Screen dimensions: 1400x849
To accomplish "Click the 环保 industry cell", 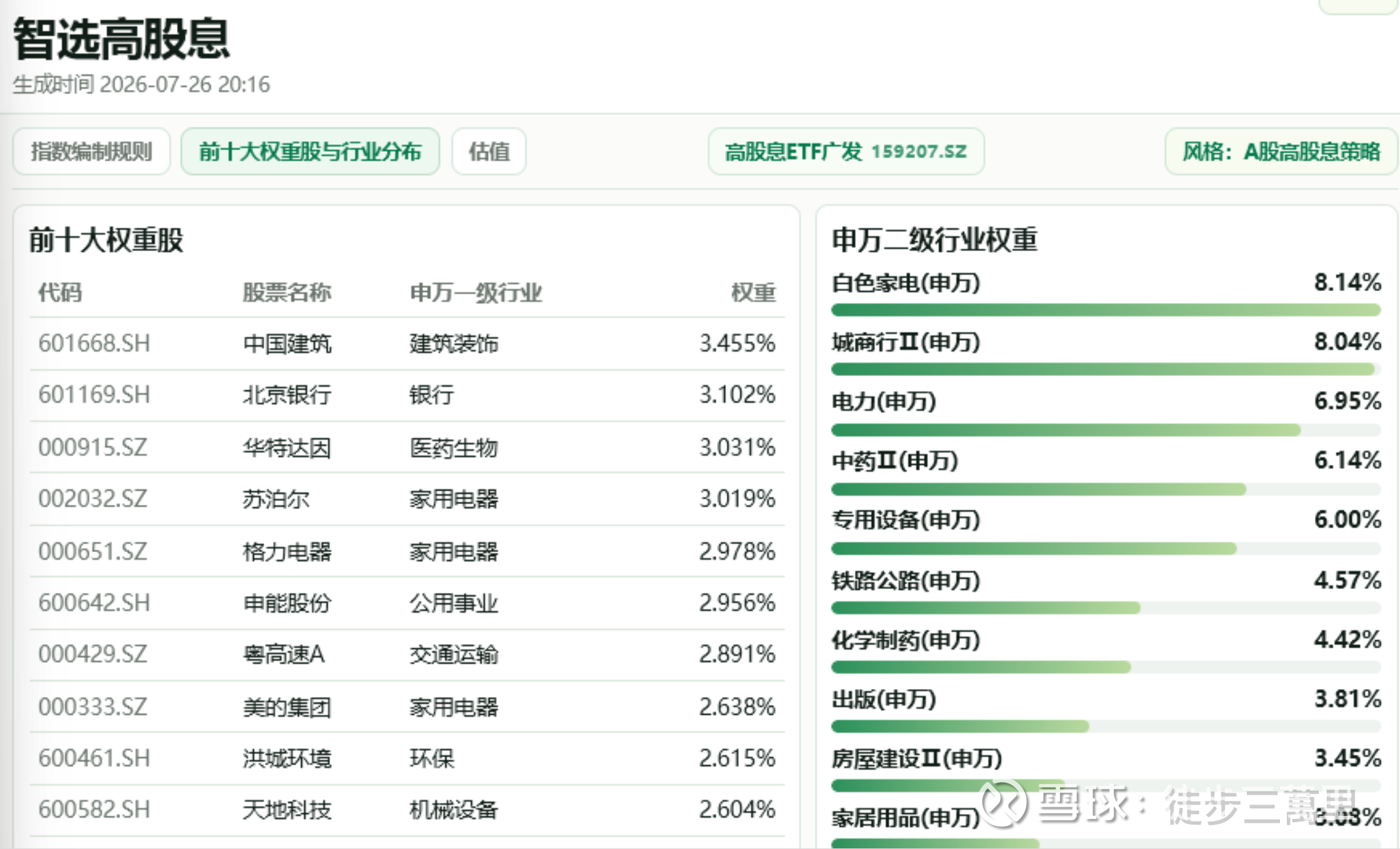I will point(432,758).
